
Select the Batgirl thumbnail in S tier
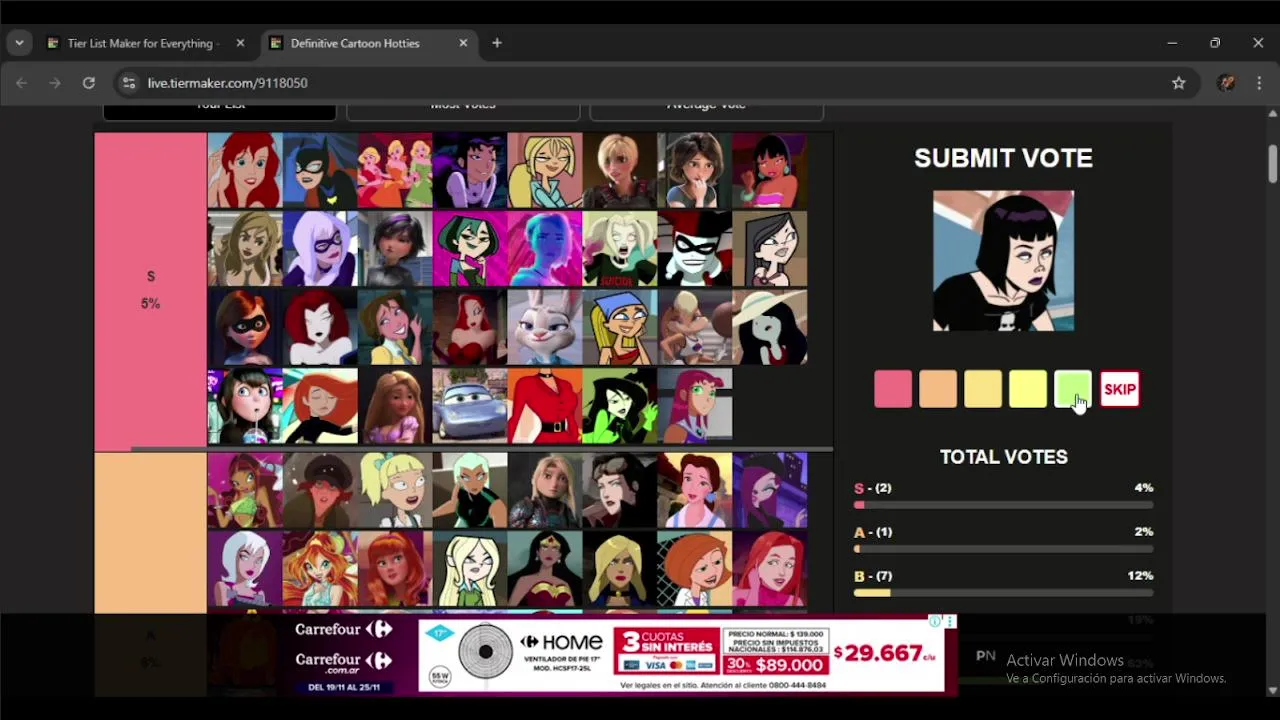coord(320,170)
